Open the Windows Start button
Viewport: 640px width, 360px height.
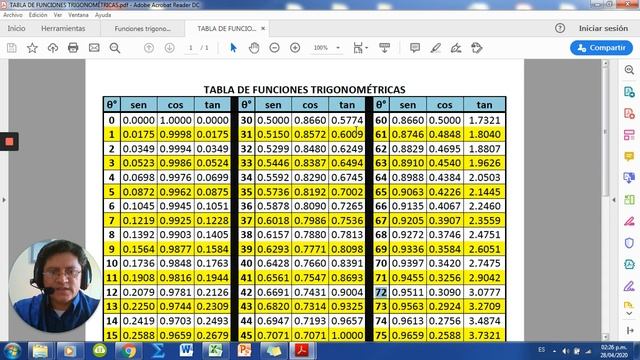[12, 351]
